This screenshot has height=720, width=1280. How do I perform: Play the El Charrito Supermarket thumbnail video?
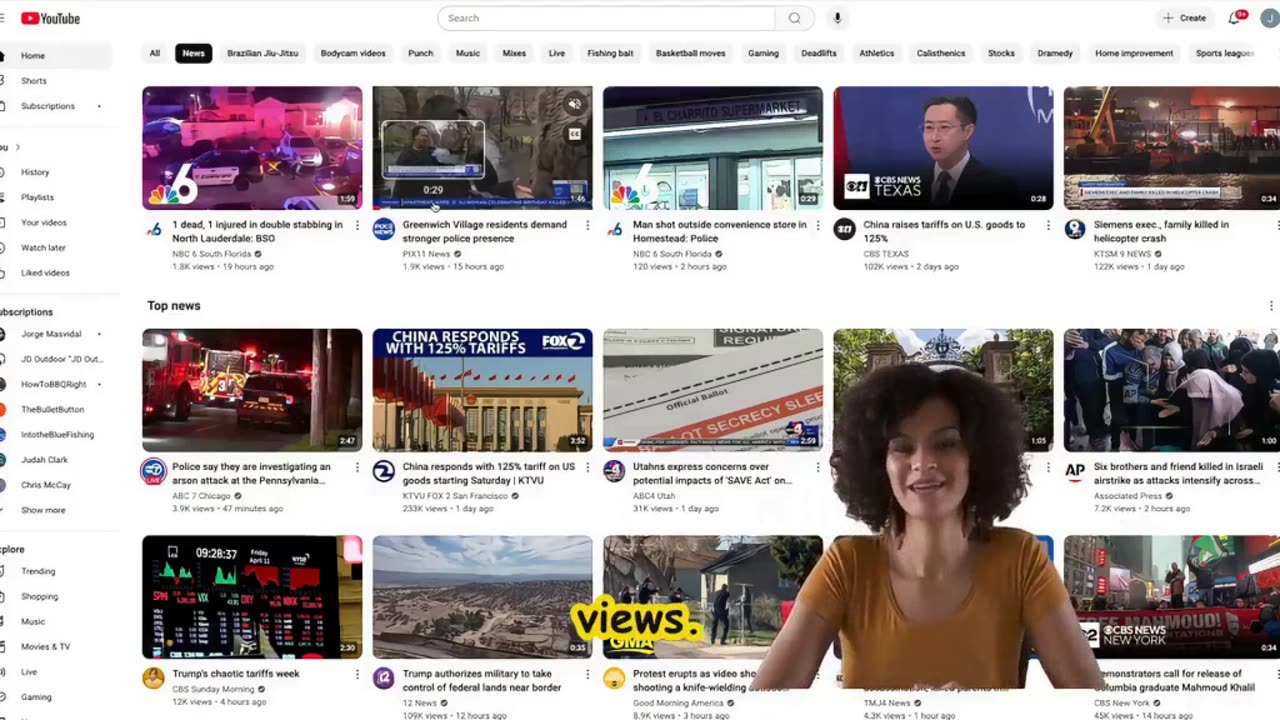coord(713,148)
